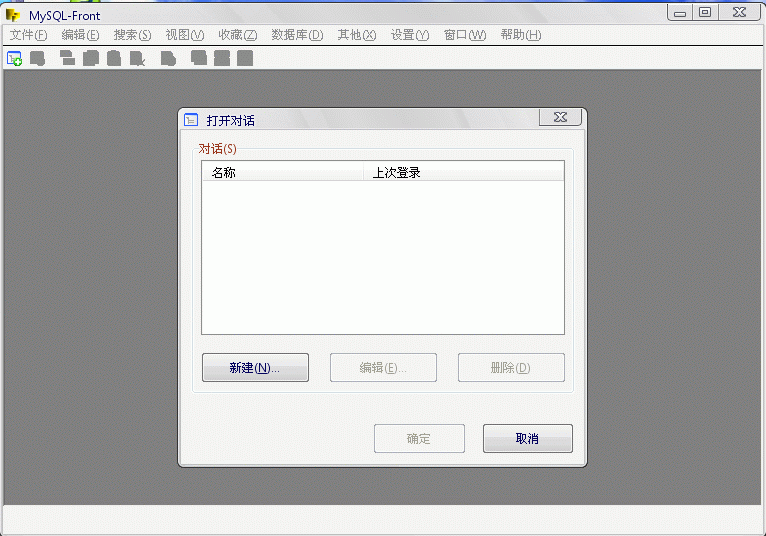The width and height of the screenshot is (766, 536).
Task: Click the 编辑(E)... button in dialog
Action: click(383, 367)
